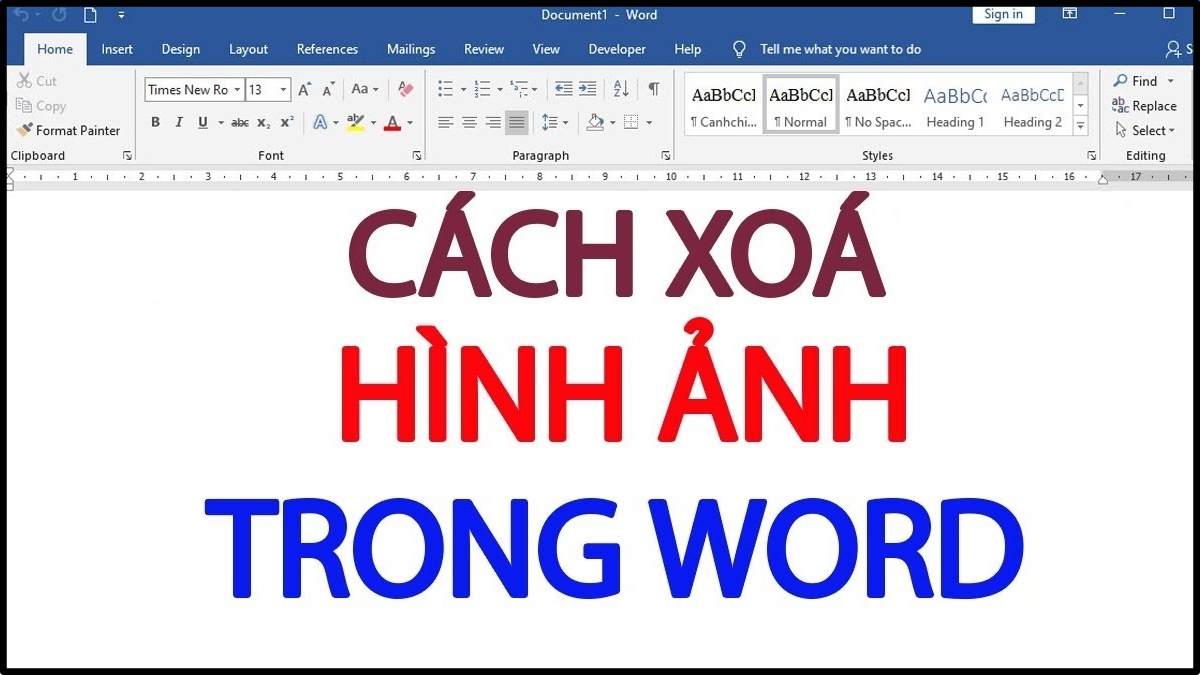Apply the Heading 1 style

coord(955,105)
